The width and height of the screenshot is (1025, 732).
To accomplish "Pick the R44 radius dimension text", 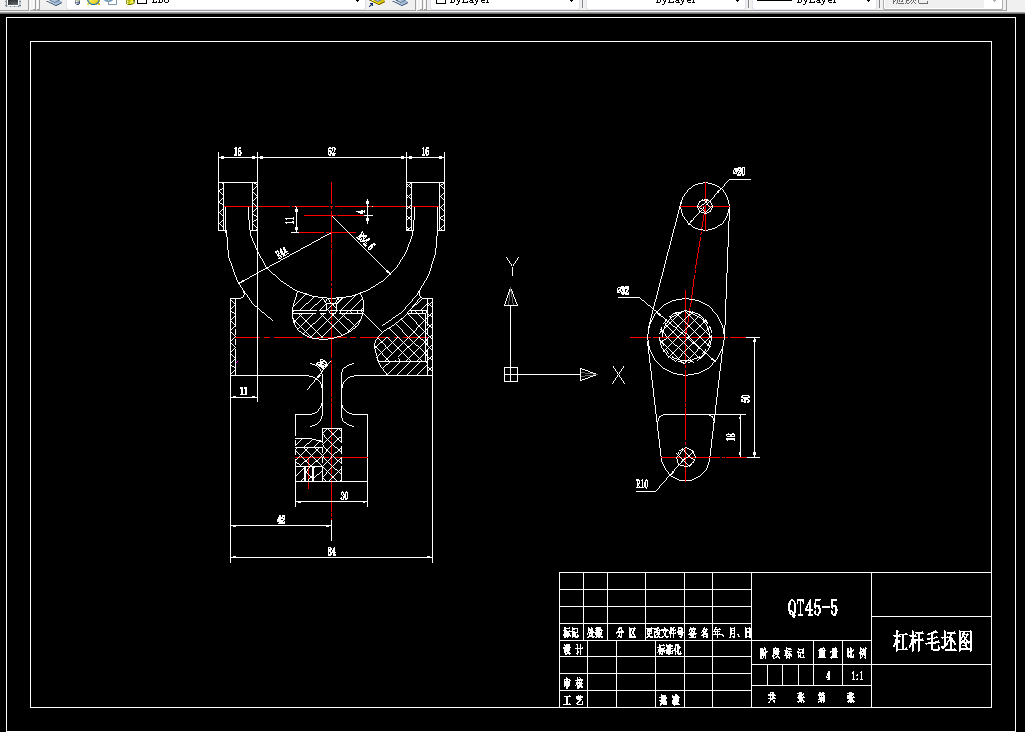I will pos(282,253).
